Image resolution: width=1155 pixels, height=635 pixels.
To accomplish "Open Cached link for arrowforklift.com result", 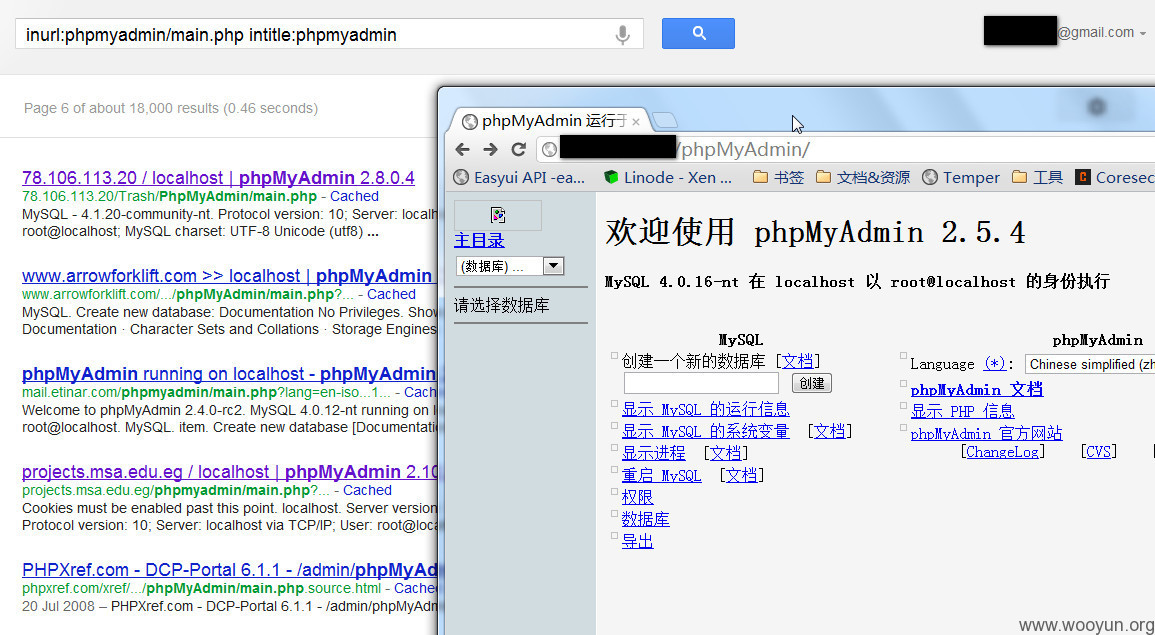I will pos(391,295).
